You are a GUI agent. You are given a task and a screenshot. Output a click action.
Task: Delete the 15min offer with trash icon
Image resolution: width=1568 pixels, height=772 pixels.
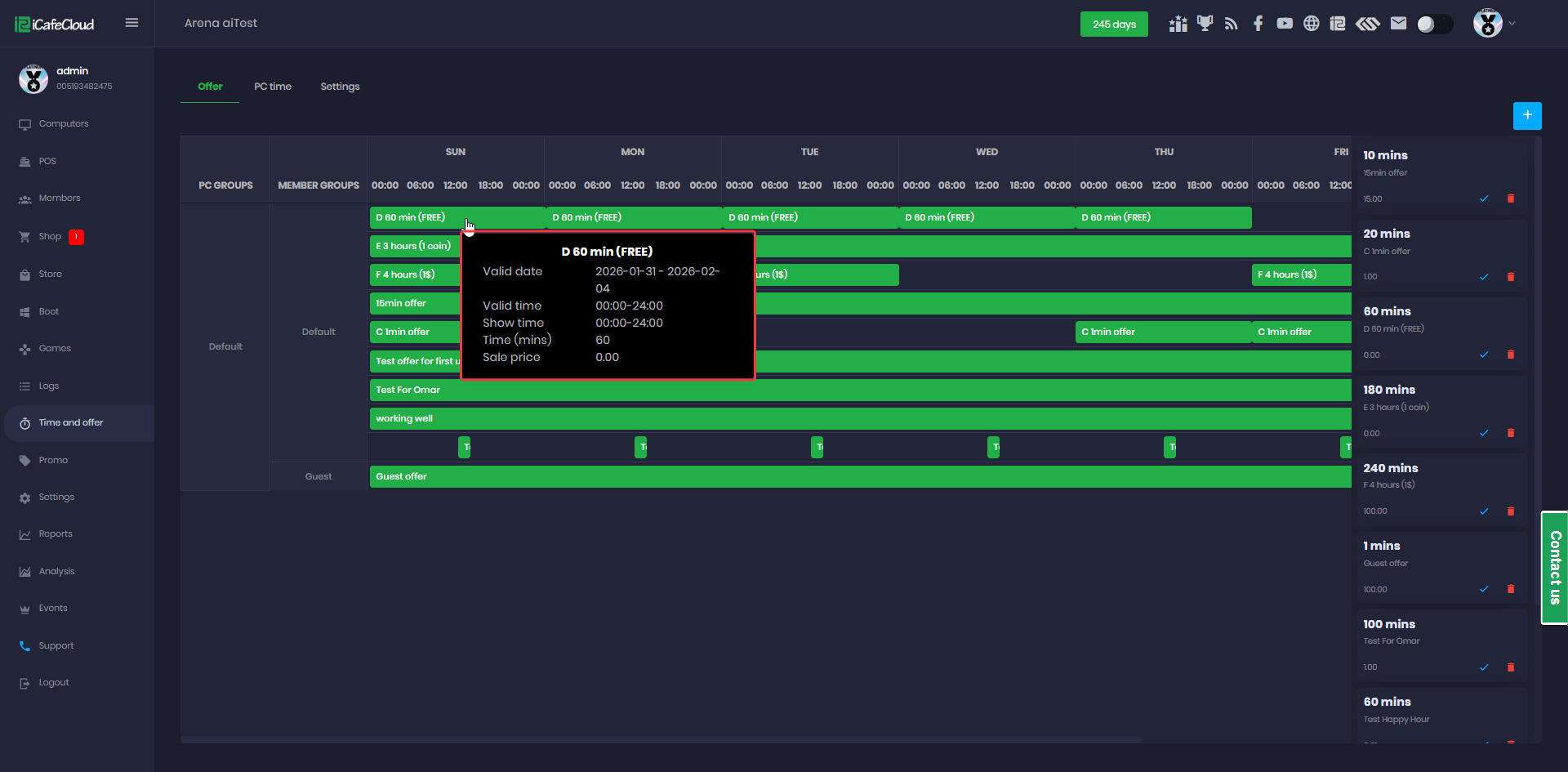(x=1510, y=199)
